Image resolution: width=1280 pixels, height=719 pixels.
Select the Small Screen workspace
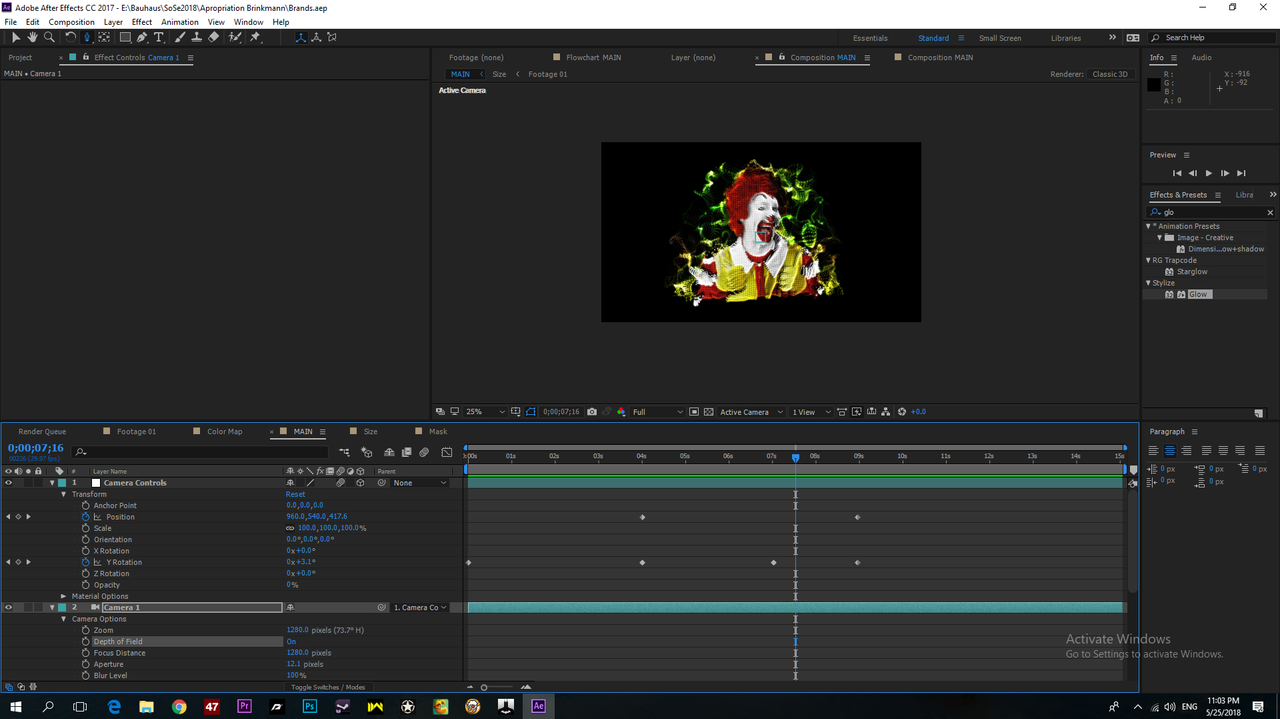(1000, 38)
